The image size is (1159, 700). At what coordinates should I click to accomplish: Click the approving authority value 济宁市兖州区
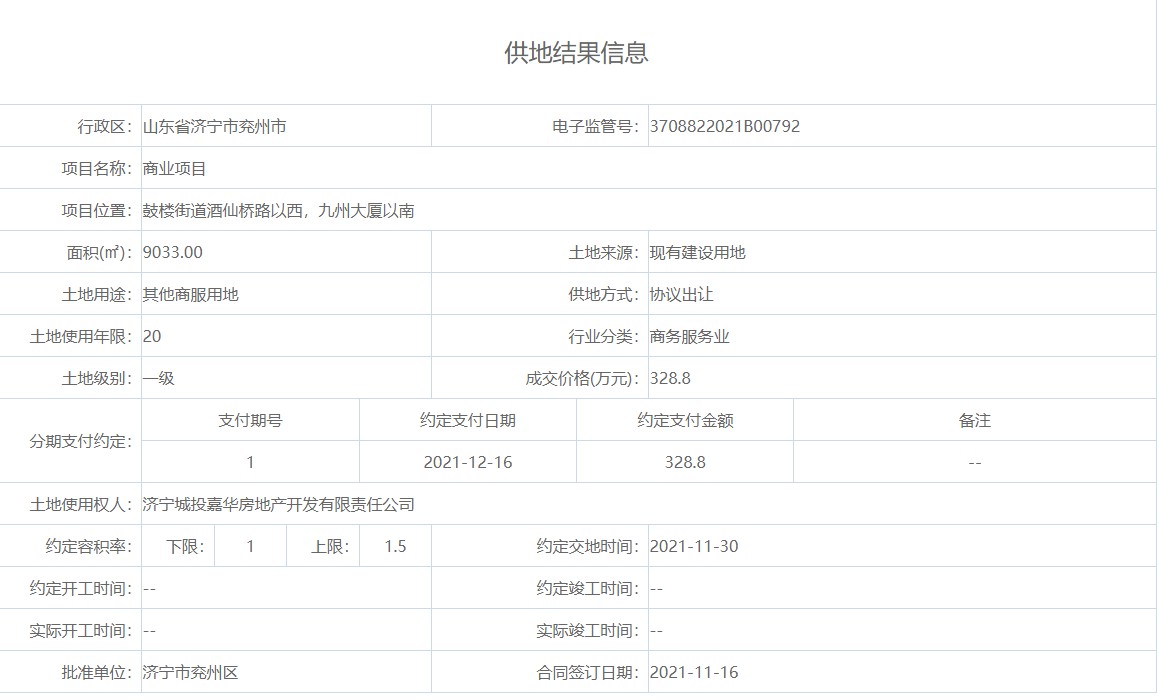[191, 673]
